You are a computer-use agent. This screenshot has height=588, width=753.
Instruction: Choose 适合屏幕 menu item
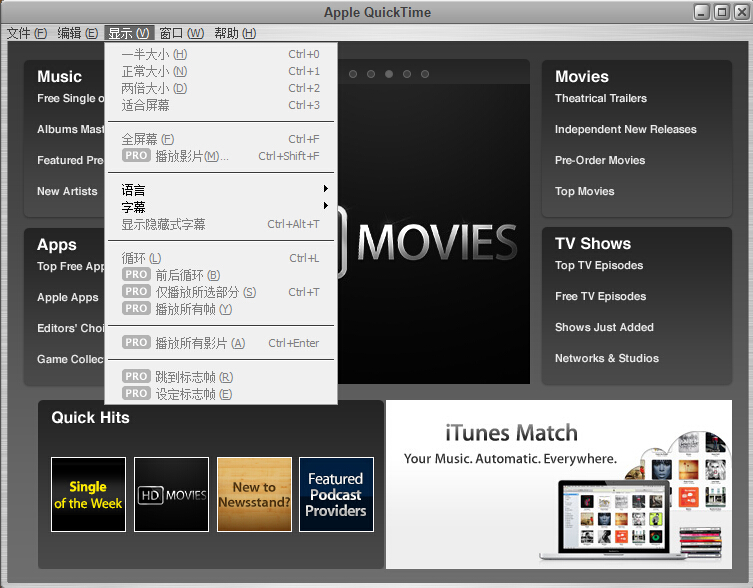click(221, 105)
